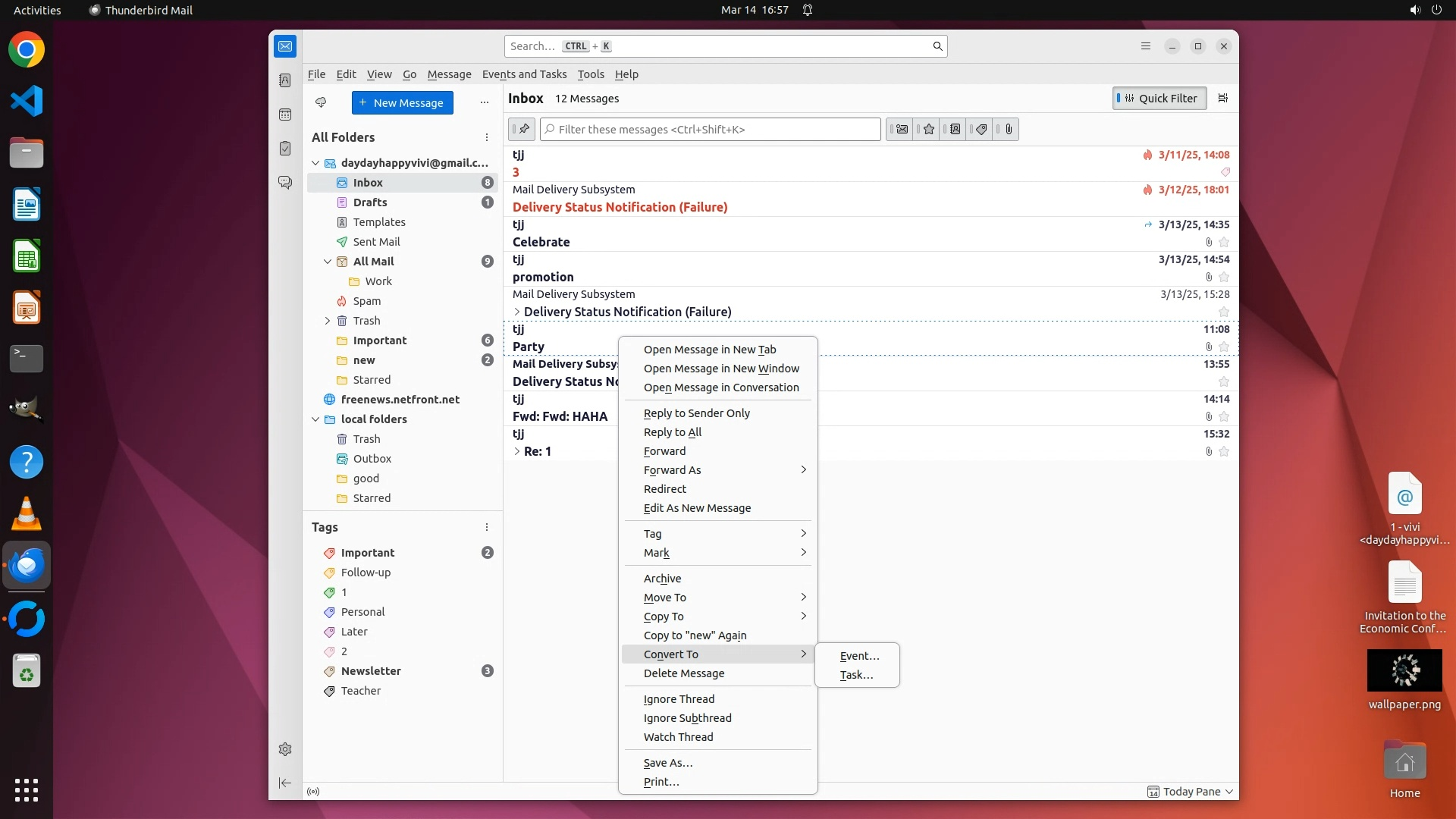Image resolution: width=1456 pixels, height=819 pixels.
Task: Open the Chat space icon
Action: click(285, 183)
